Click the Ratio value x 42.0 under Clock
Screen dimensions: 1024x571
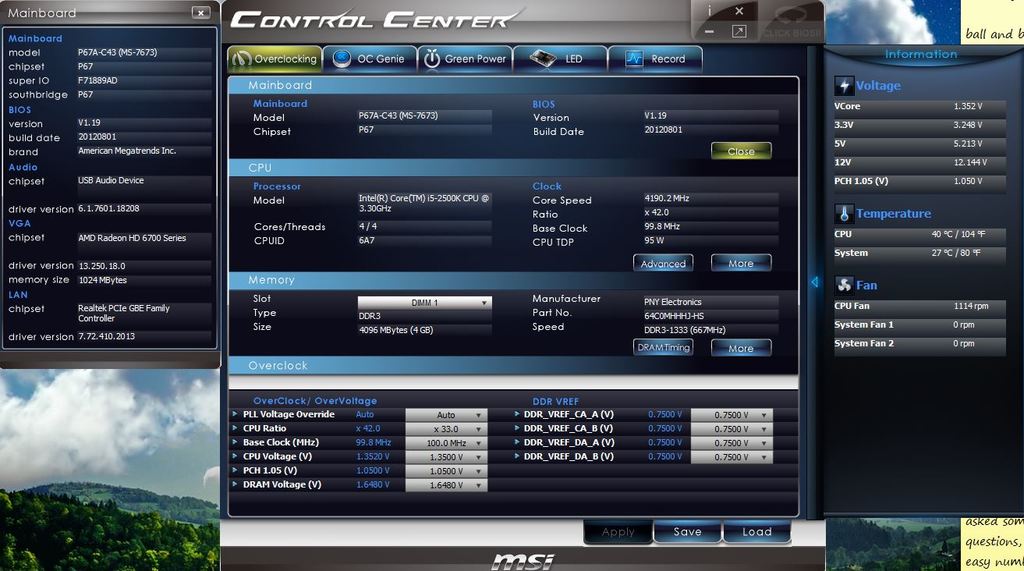(x=656, y=212)
